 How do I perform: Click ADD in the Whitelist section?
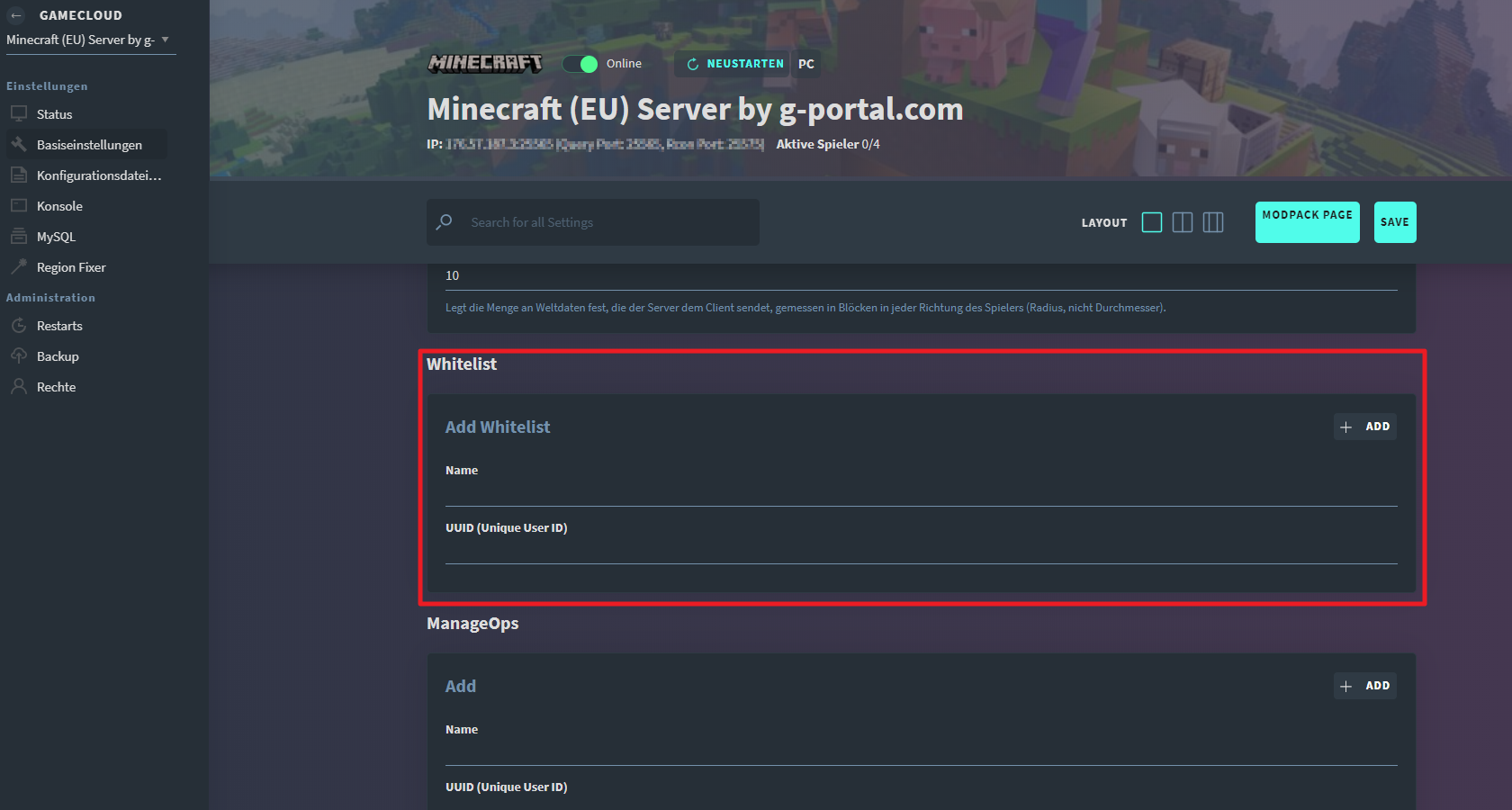point(1364,427)
